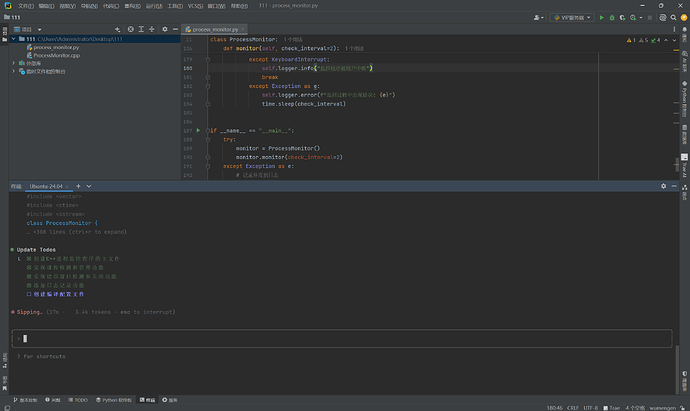
Task: Open the Help menu
Action: 239,6
